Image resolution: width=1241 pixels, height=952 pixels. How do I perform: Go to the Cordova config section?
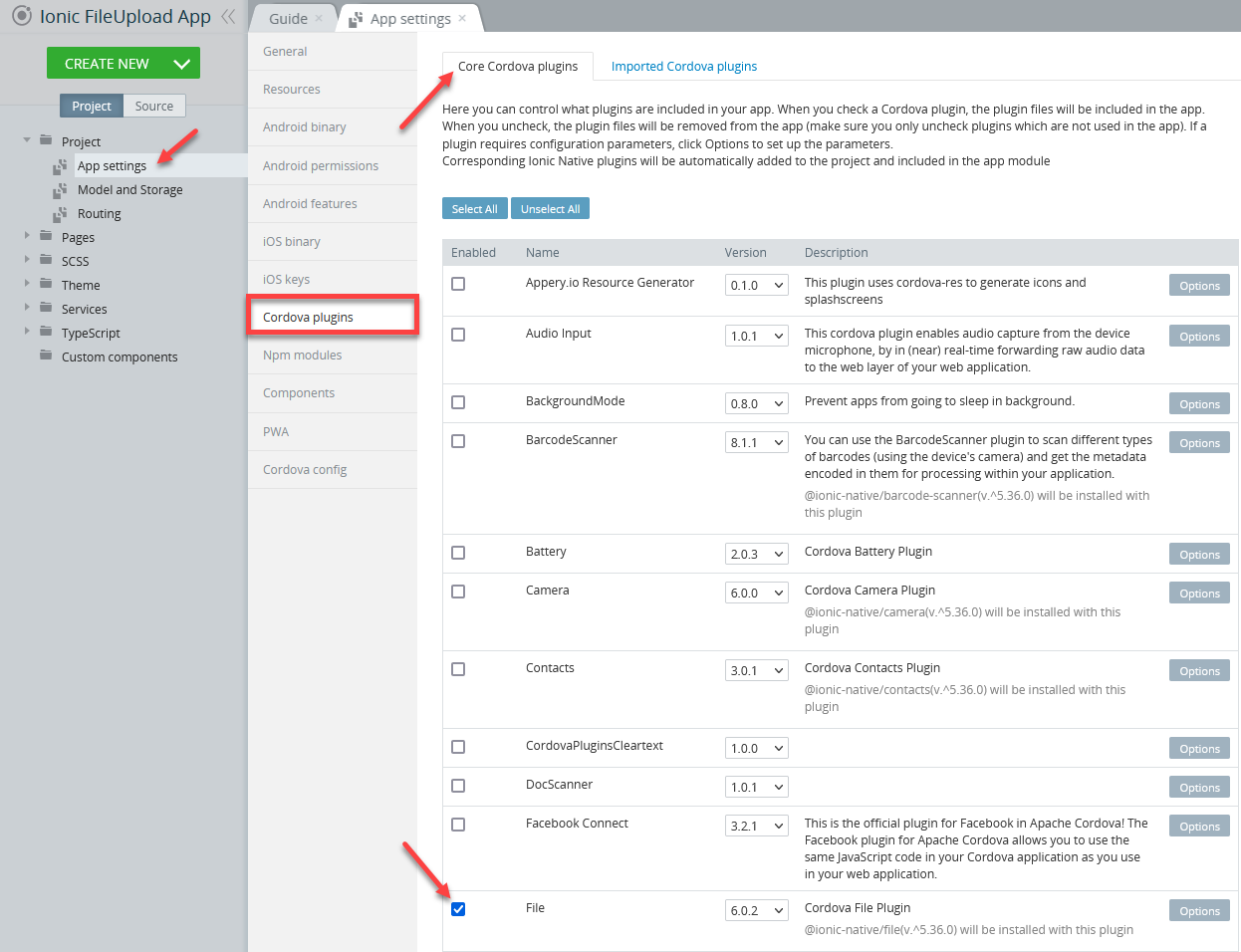point(333,470)
